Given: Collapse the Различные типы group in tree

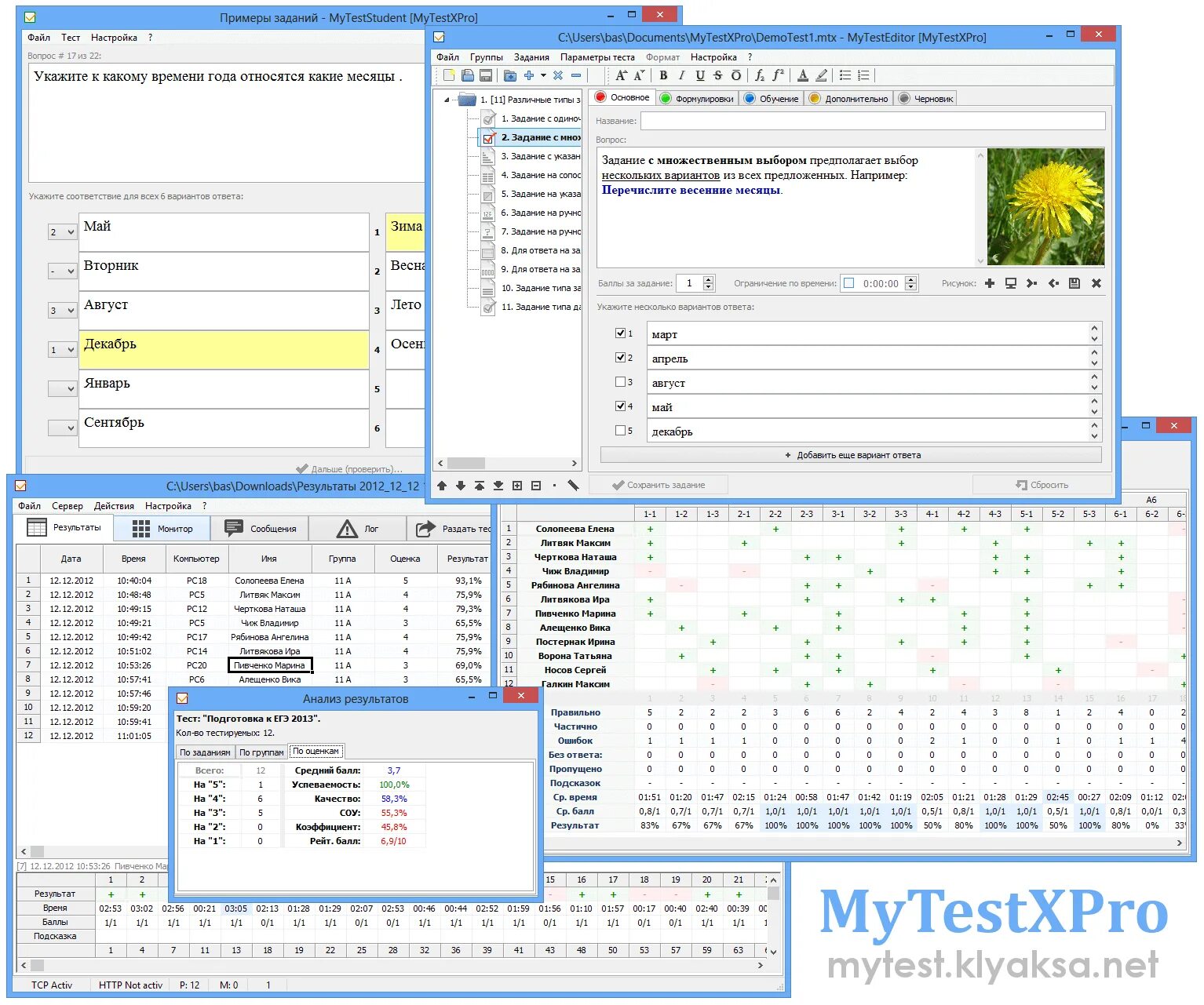Looking at the screenshot, I should coord(447,100).
